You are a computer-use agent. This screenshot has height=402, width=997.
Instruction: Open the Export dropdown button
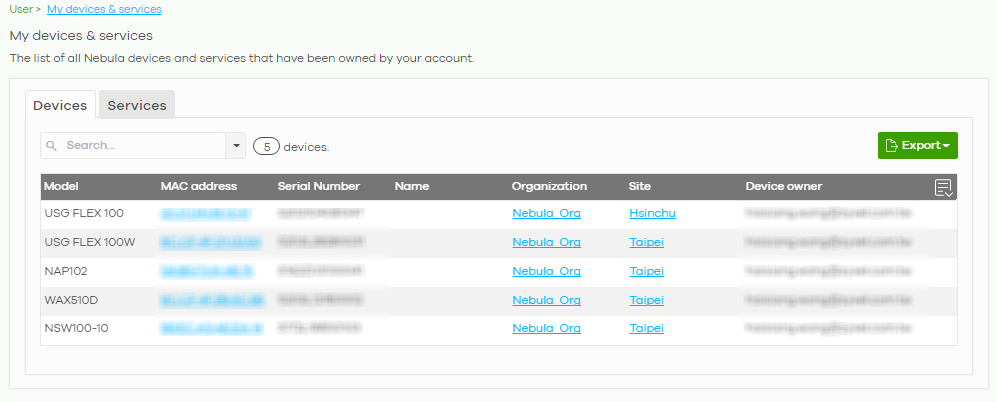(917, 146)
